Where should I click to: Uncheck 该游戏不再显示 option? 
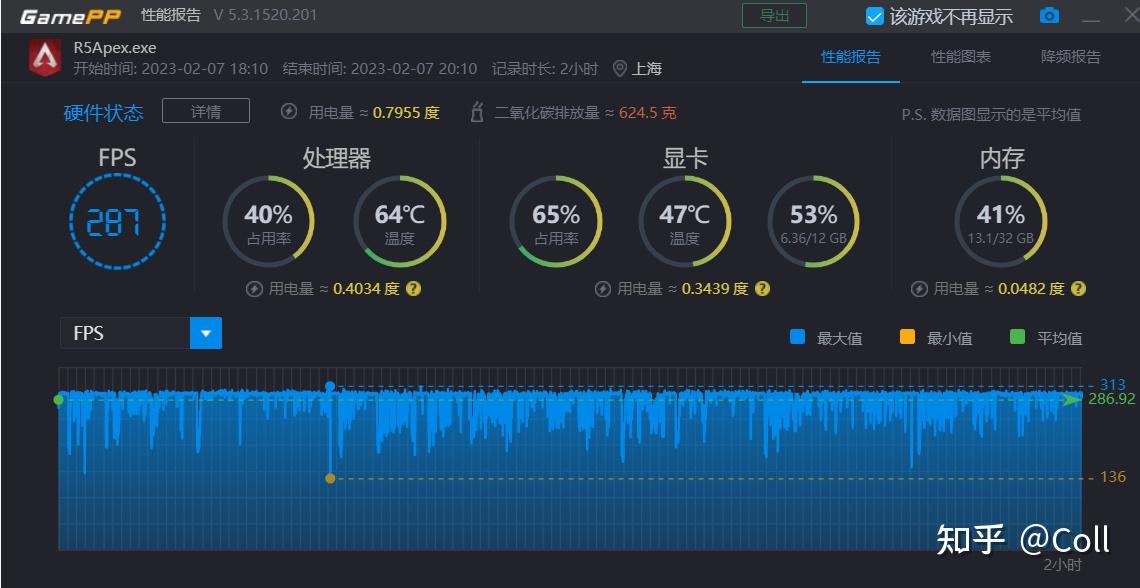point(873,15)
